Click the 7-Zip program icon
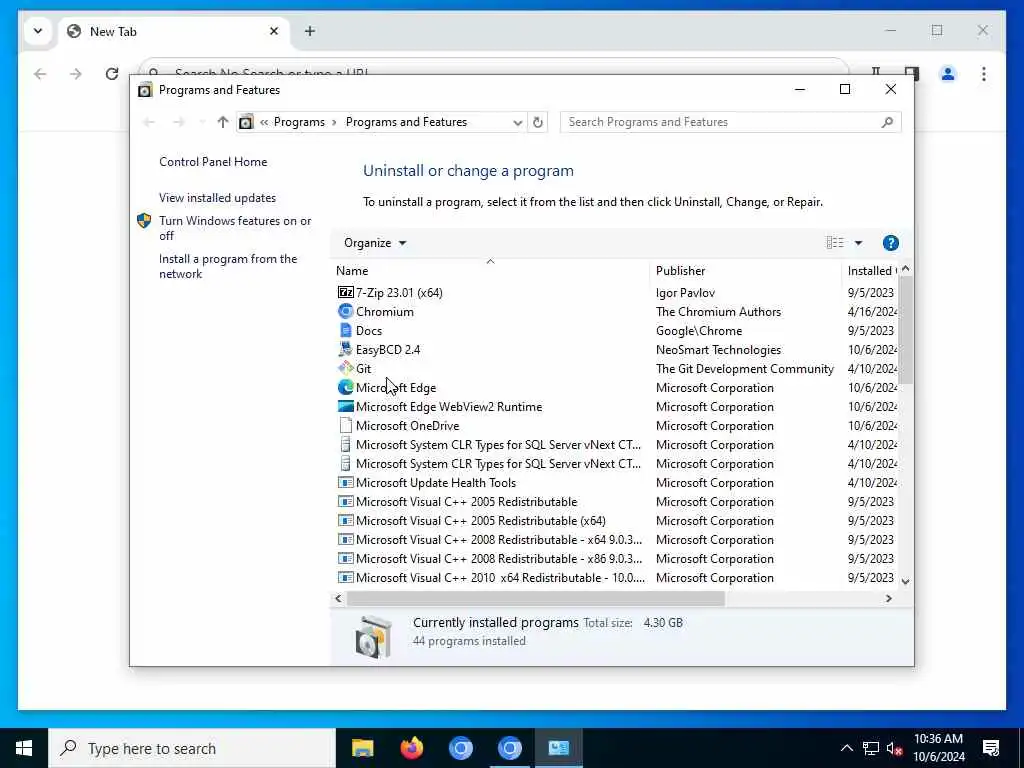The image size is (1024, 768). tap(345, 293)
